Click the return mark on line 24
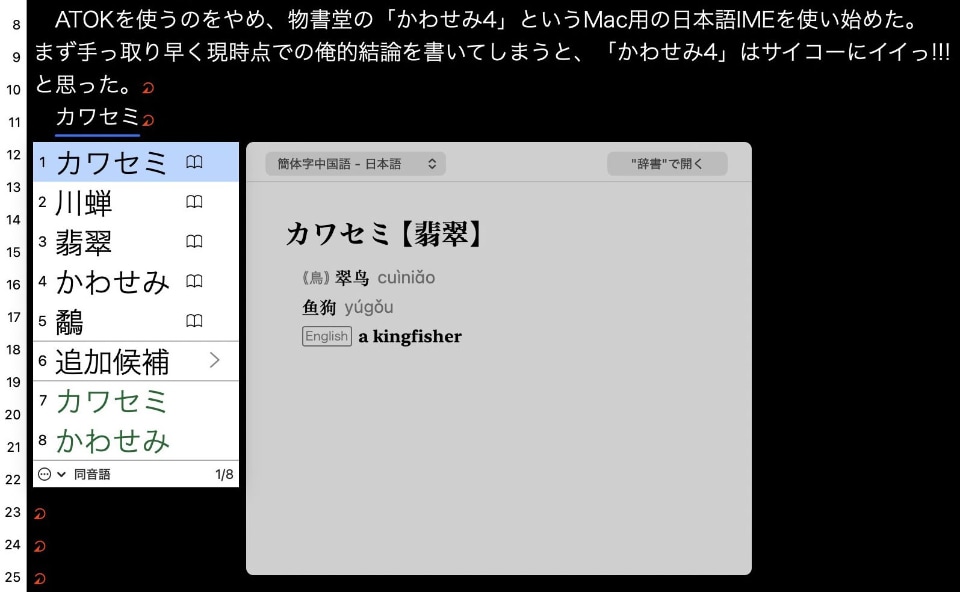The height and width of the screenshot is (592, 960). click(40, 545)
